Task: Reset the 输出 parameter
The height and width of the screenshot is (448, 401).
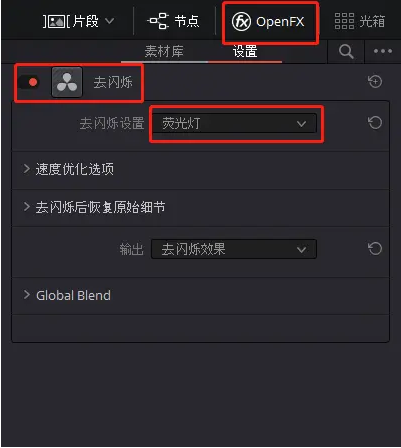Action: (375, 249)
